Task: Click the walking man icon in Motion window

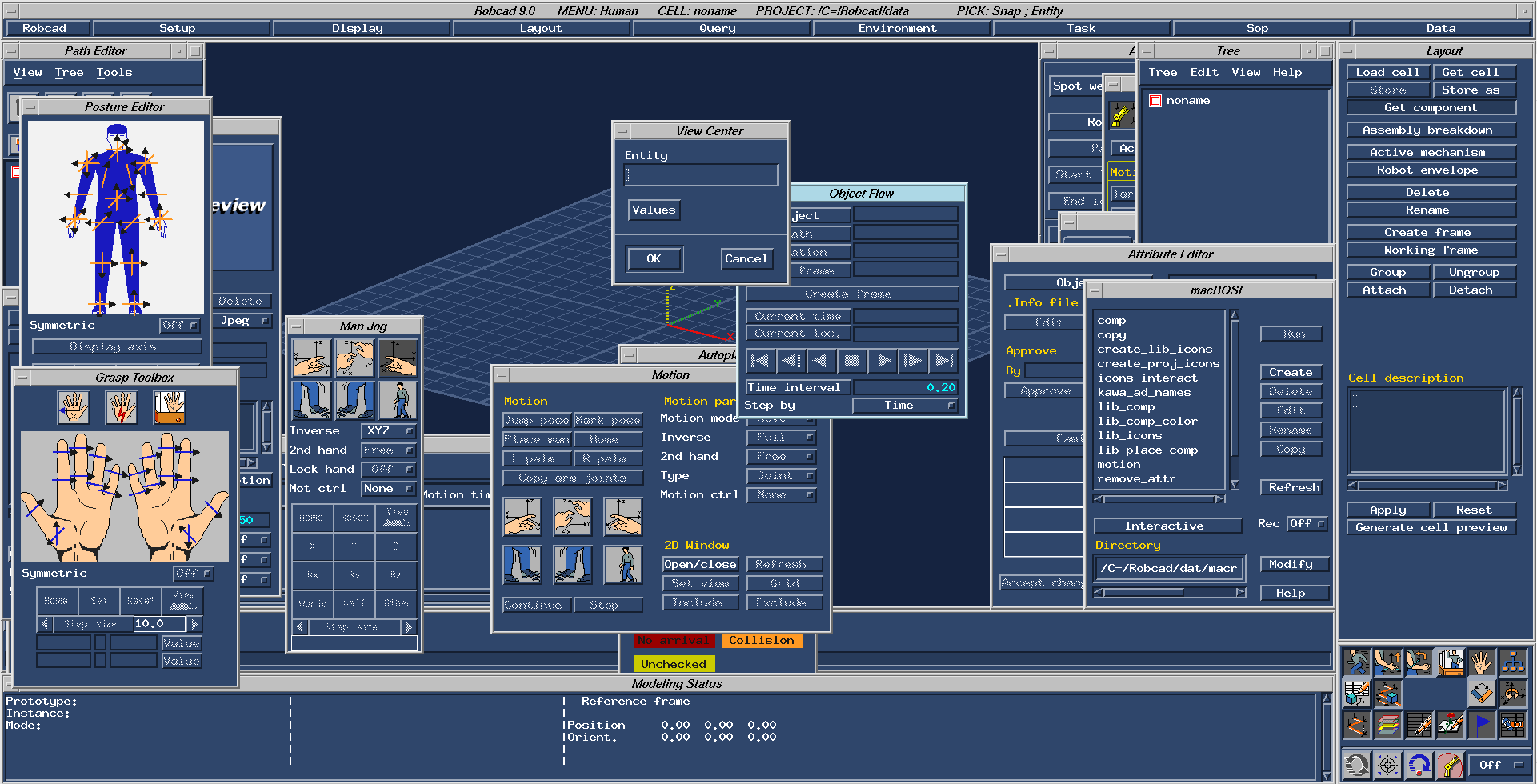Action: point(623,565)
